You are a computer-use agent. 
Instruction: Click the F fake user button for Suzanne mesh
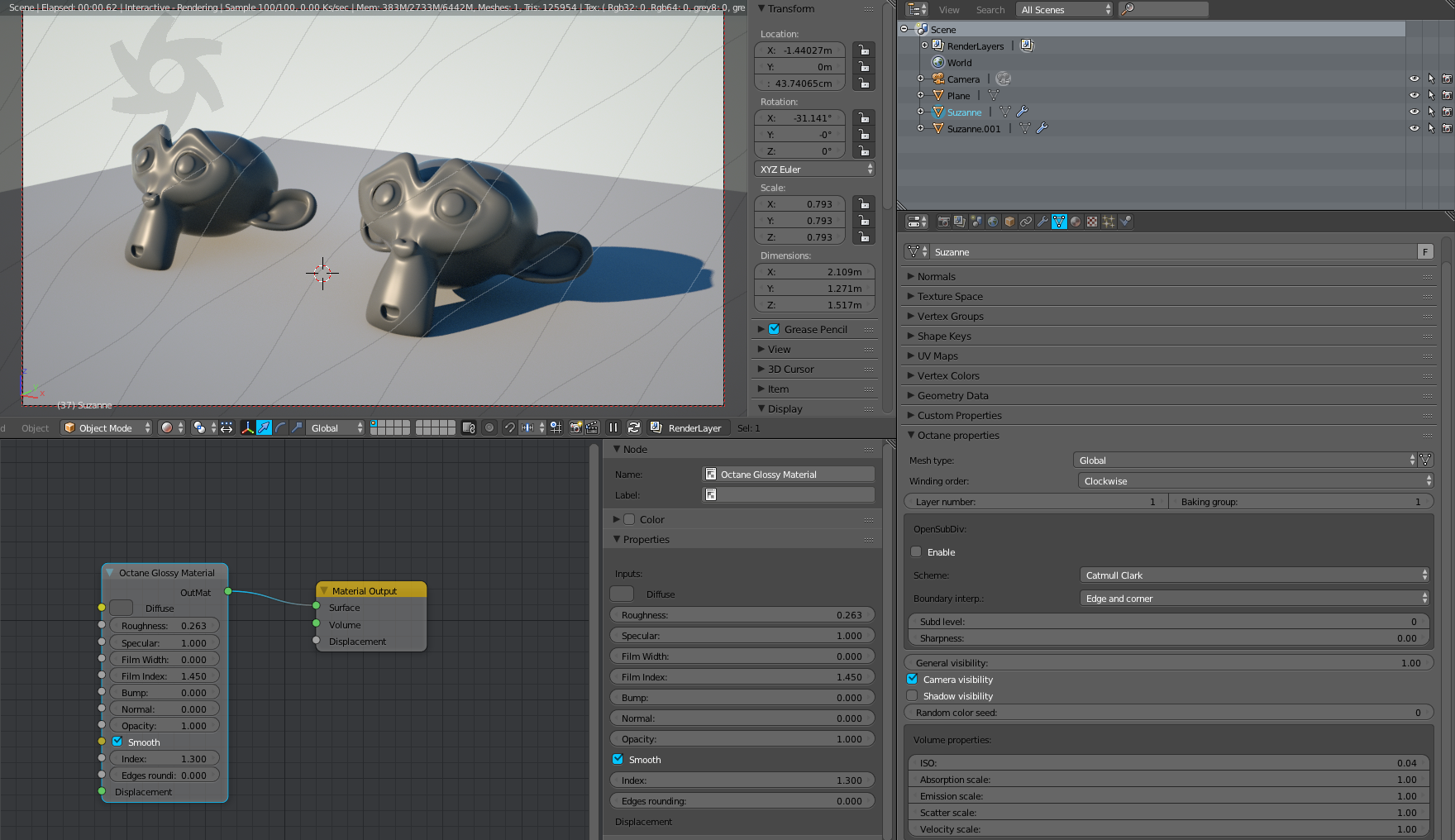coord(1425,251)
